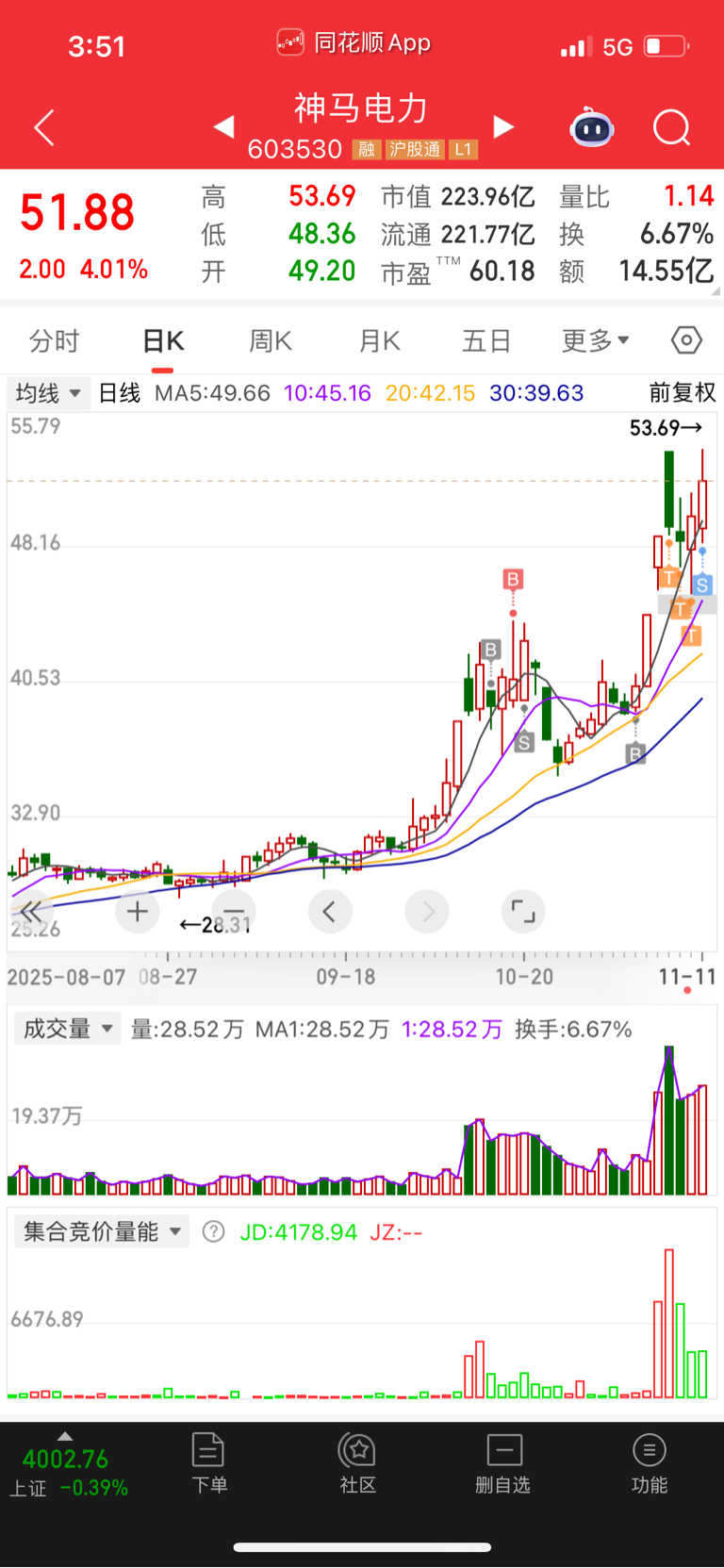724x1568 pixels.
Task: Open 功能 functions menu icon
Action: point(650,1462)
